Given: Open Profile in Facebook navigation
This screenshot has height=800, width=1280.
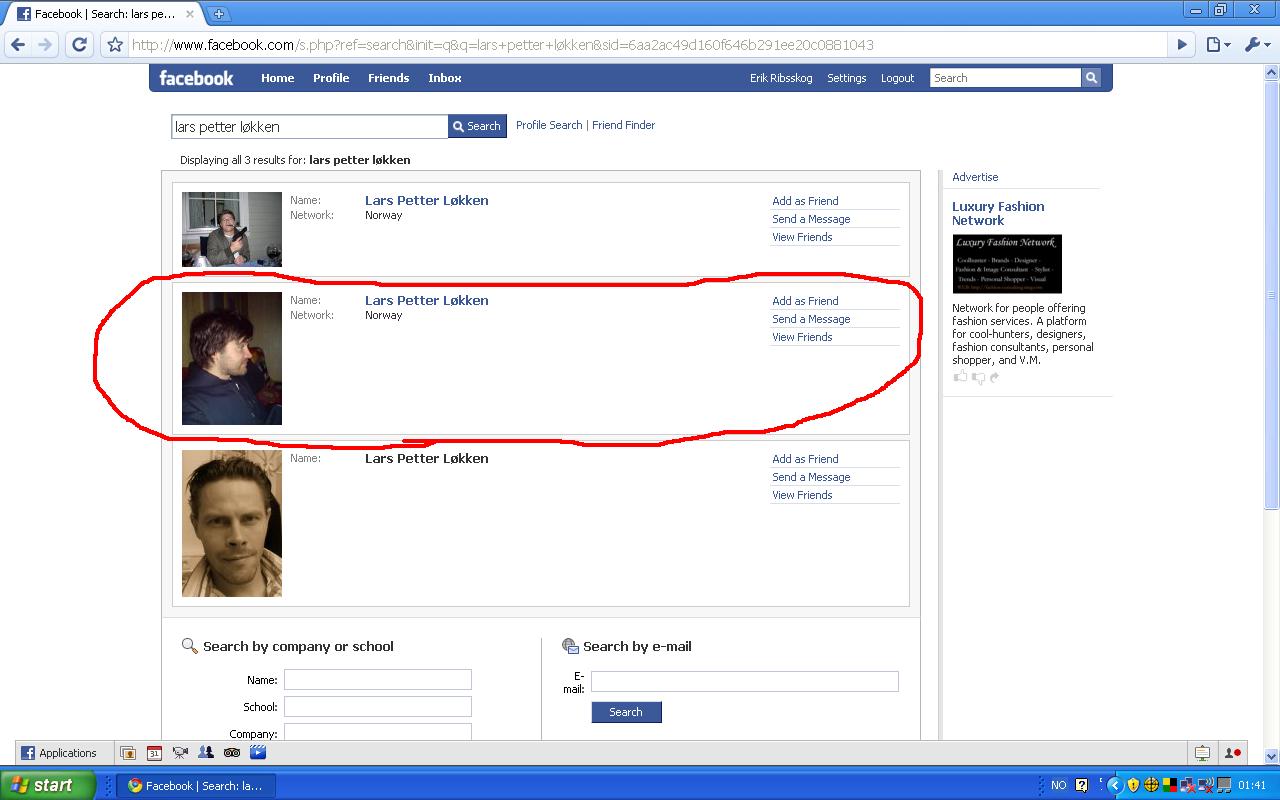Looking at the screenshot, I should (x=331, y=78).
